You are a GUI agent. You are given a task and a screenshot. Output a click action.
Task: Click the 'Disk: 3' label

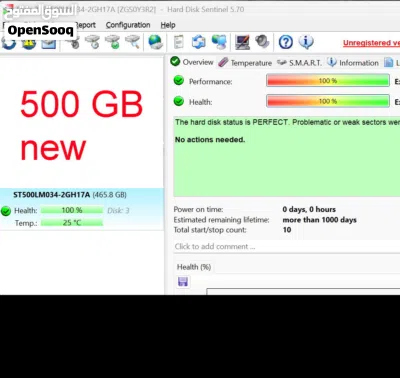(118, 210)
